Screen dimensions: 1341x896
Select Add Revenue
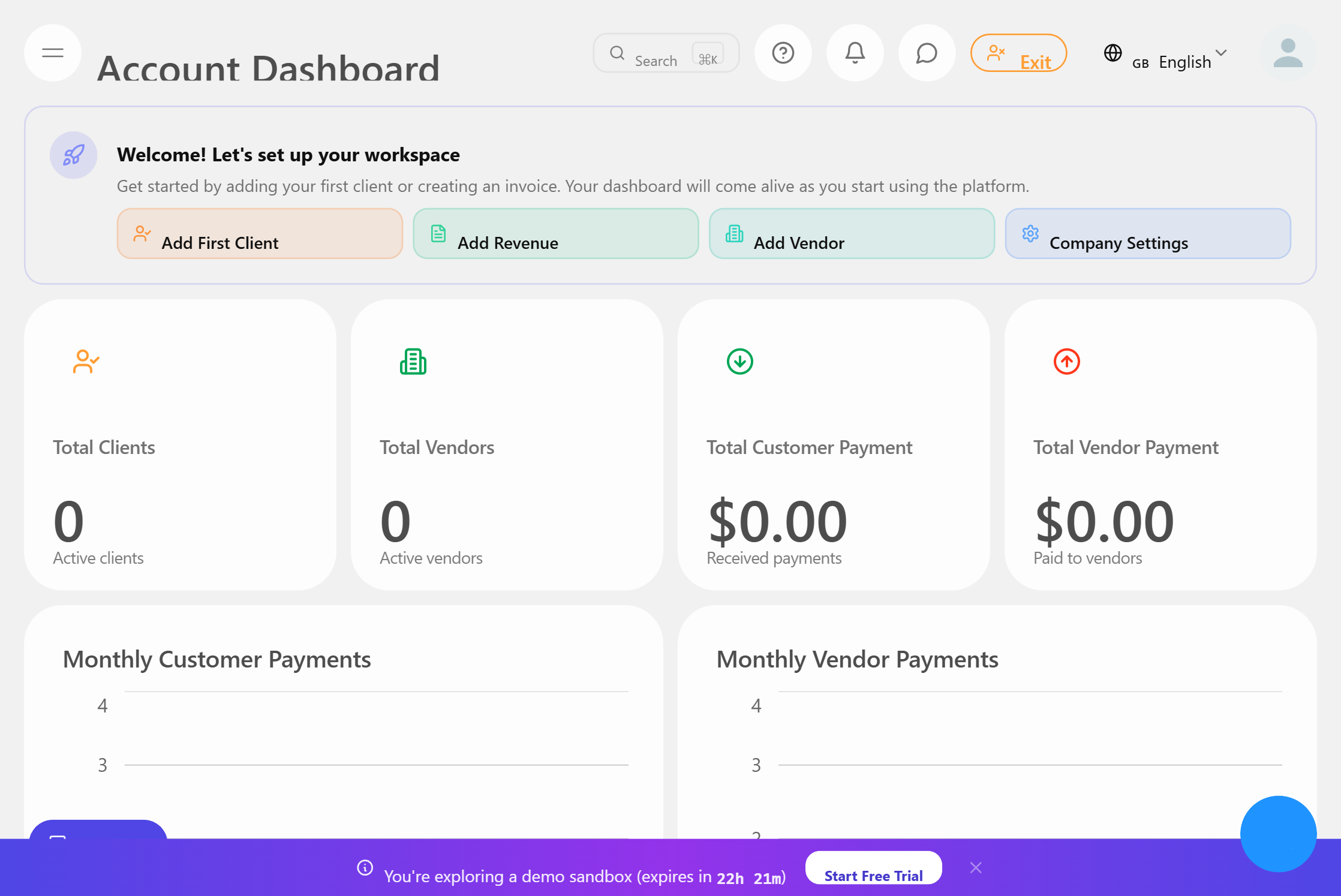(x=555, y=234)
